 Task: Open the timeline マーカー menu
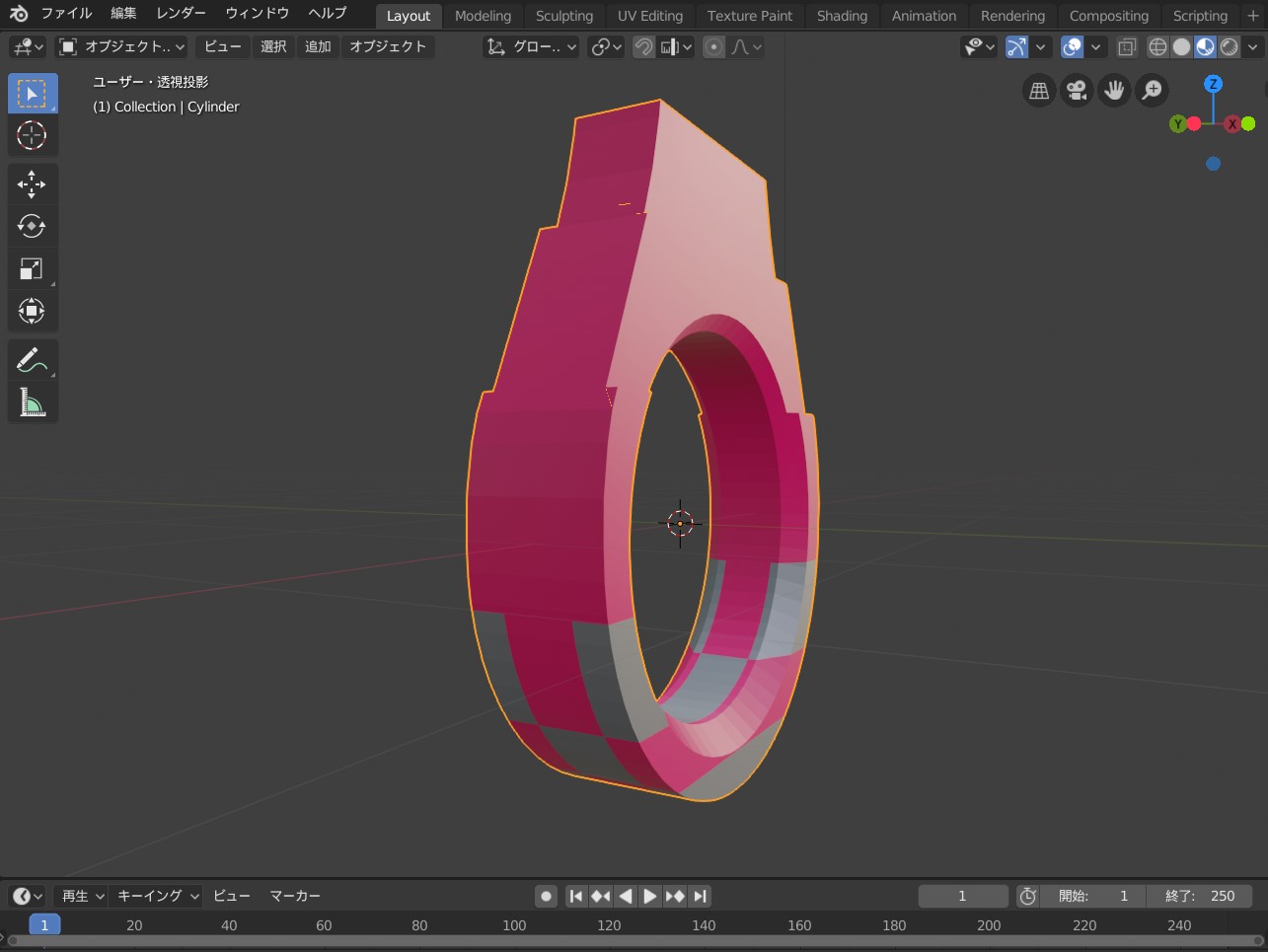(x=295, y=896)
